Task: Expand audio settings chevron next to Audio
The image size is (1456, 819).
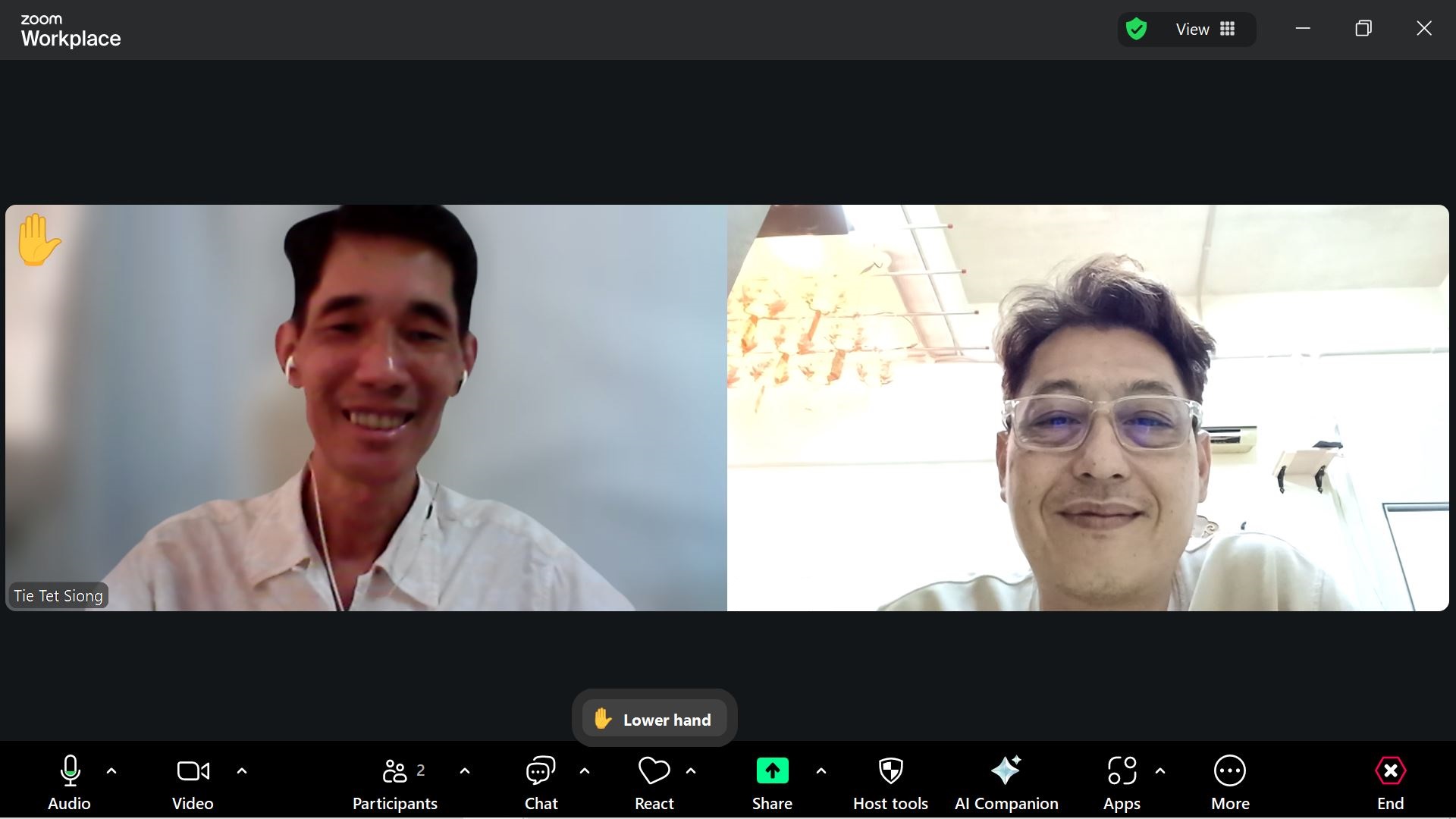Action: (111, 771)
